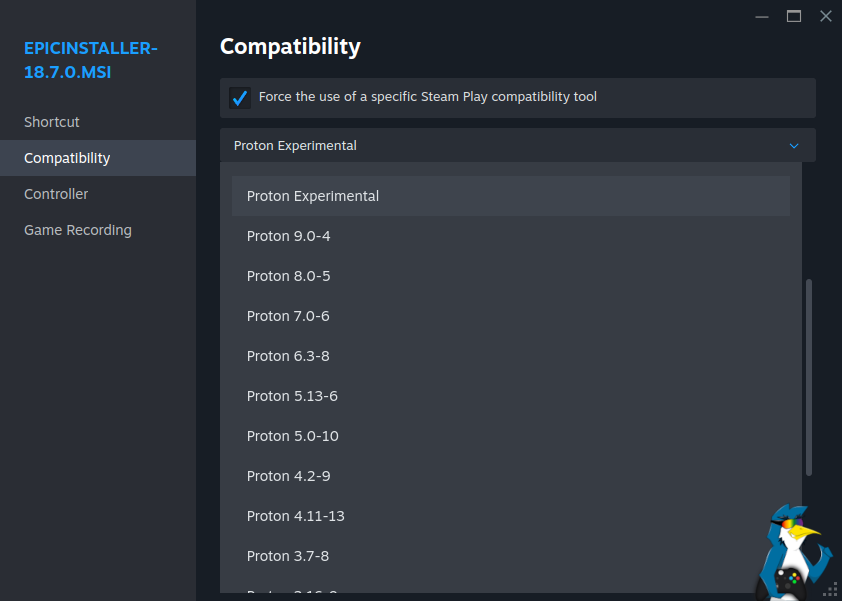This screenshot has height=601, width=842.
Task: Switch to the Controller tab
Action: (x=56, y=194)
